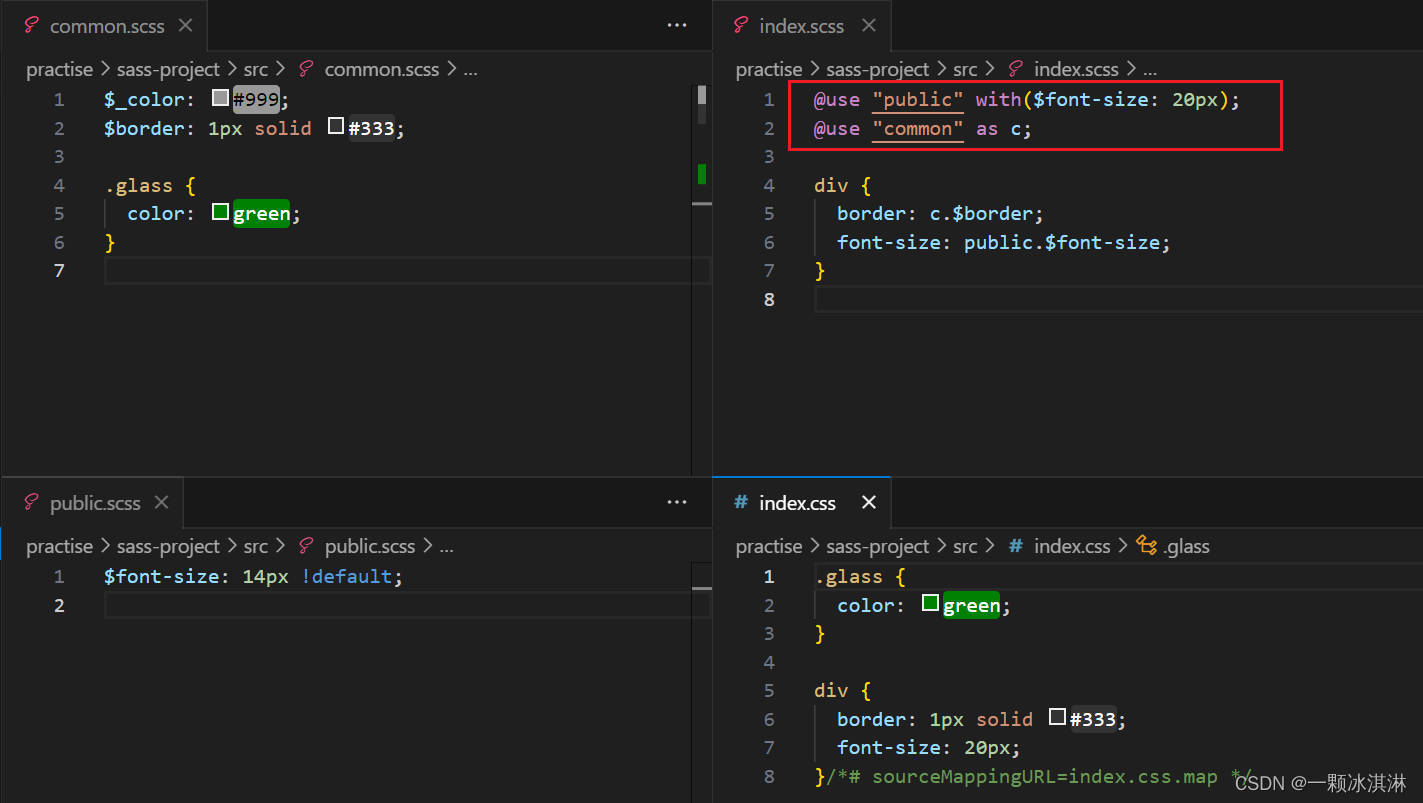The image size is (1423, 803).
Task: Open the #333 color swatch in index.css
Action: [1058, 718]
